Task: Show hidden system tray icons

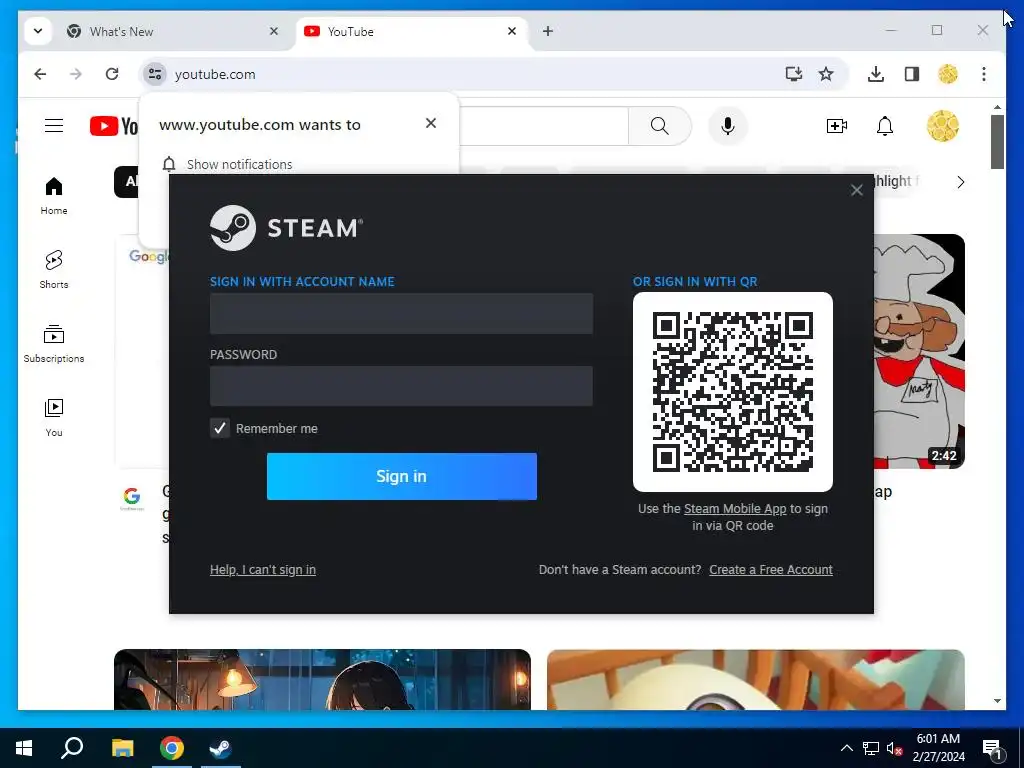Action: [x=846, y=748]
